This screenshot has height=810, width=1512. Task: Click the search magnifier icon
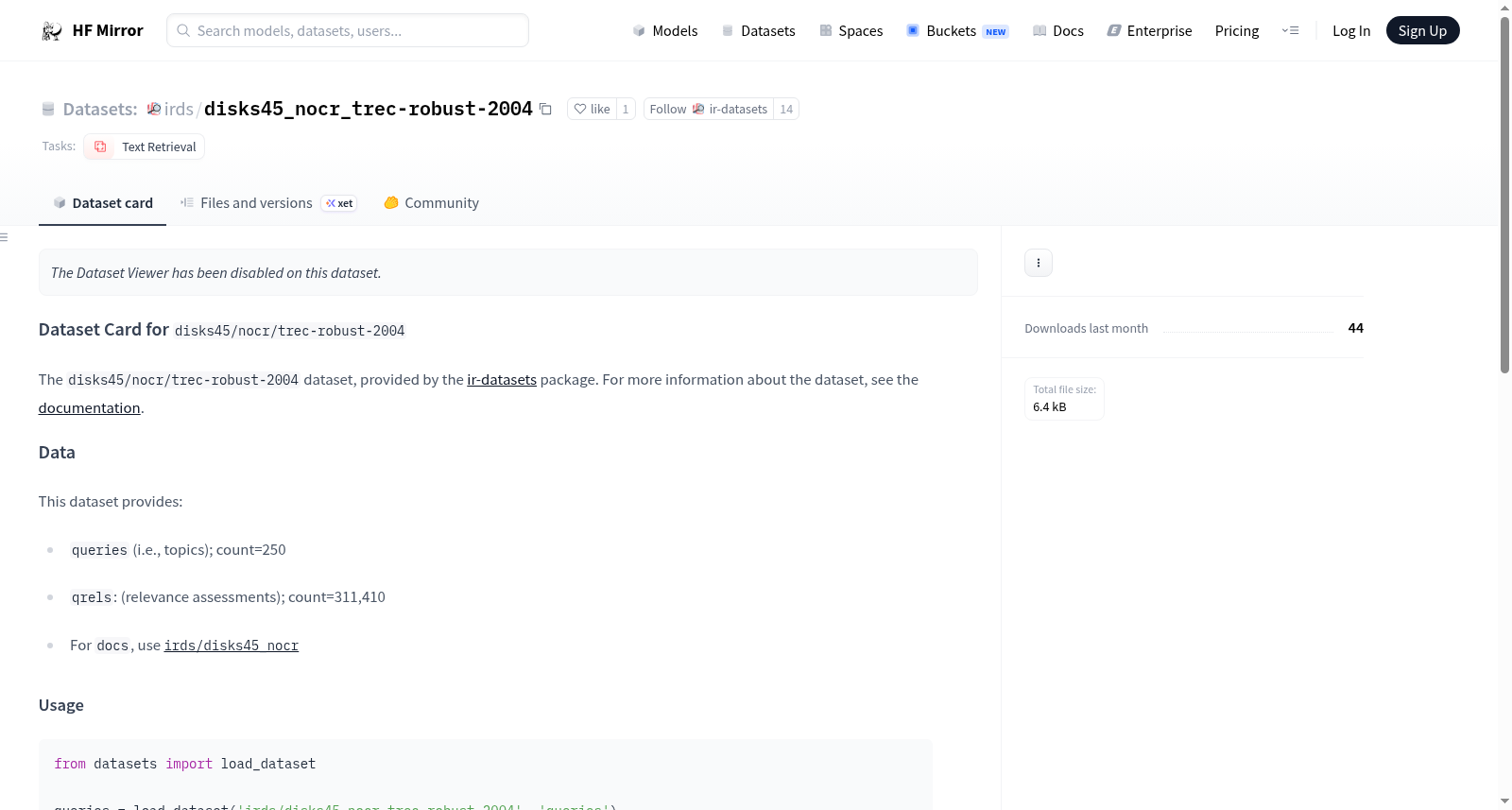coord(183,31)
